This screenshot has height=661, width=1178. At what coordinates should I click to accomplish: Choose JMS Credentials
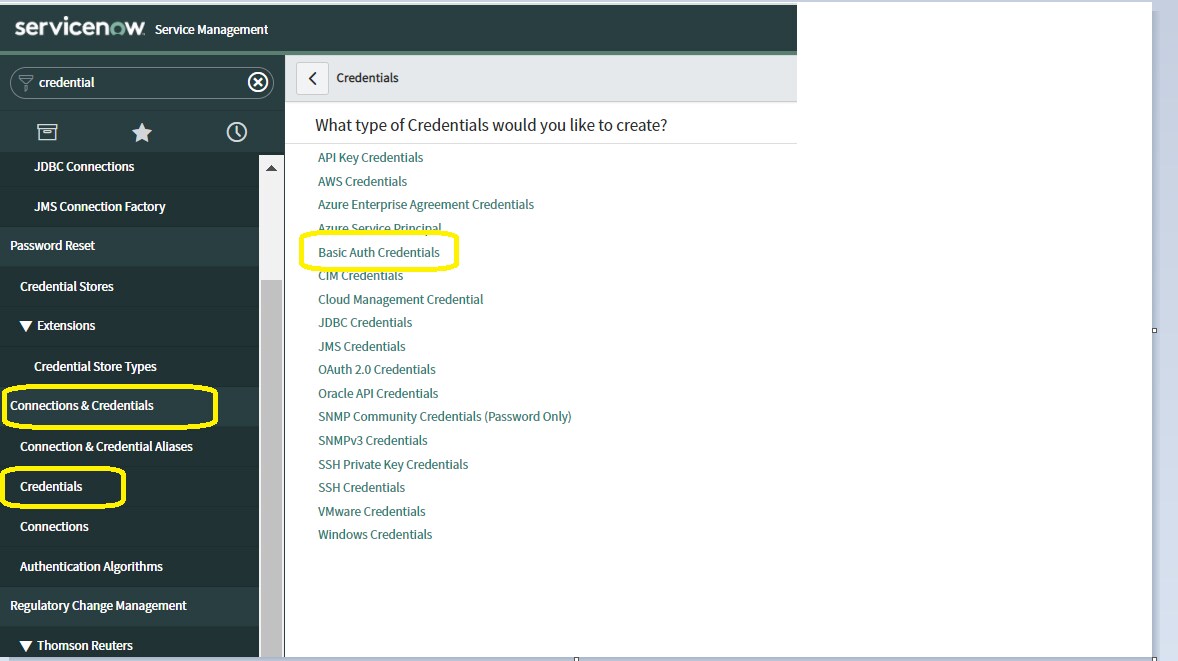361,346
